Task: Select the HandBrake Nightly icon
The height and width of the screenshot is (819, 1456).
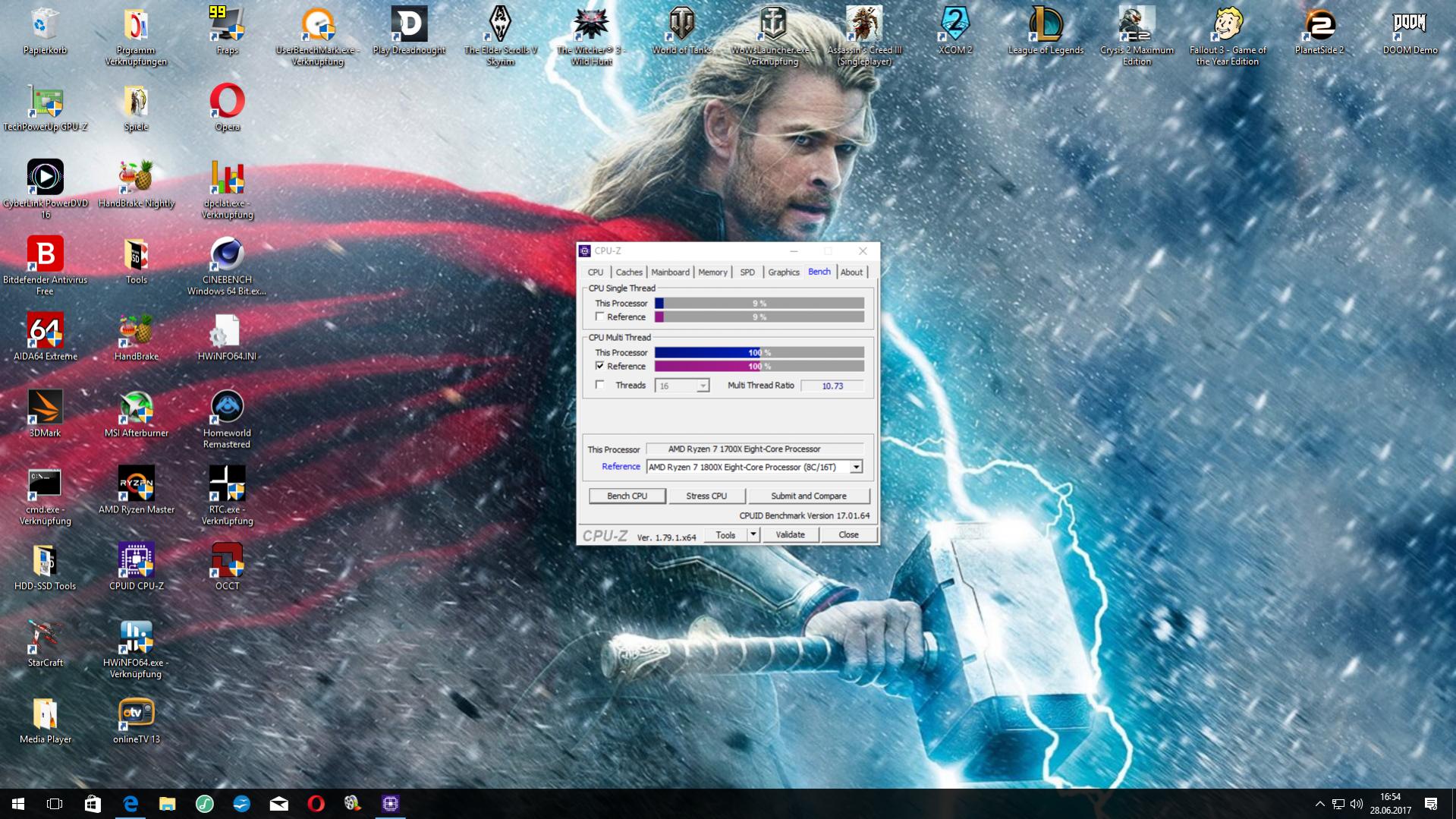Action: pyautogui.click(x=136, y=184)
